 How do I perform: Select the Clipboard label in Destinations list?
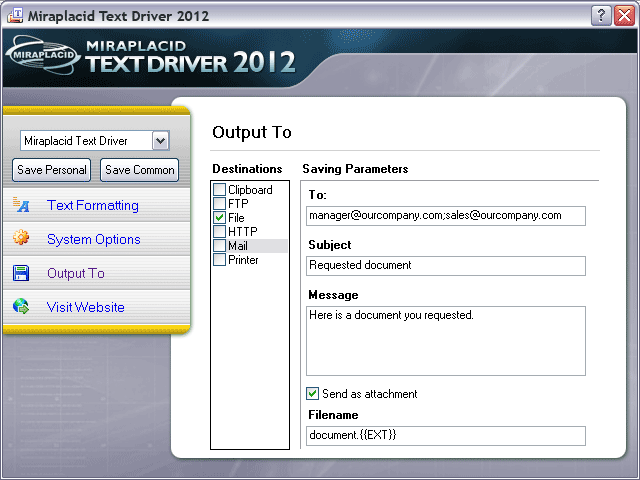point(250,190)
